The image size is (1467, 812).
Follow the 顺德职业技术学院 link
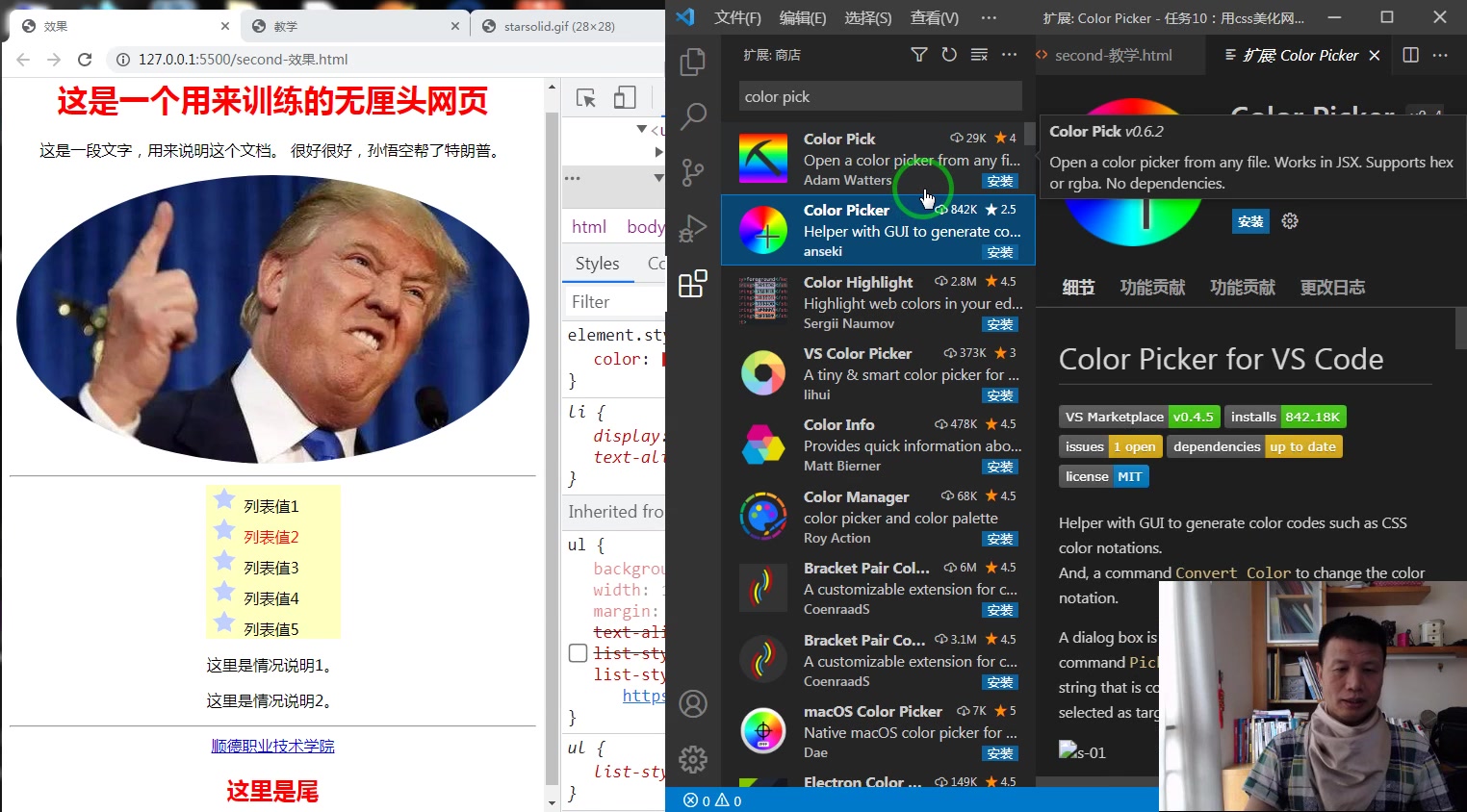(272, 746)
